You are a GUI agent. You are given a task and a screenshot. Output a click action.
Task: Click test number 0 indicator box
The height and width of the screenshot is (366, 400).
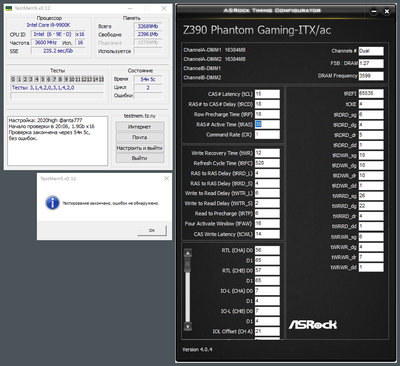tap(13, 79)
